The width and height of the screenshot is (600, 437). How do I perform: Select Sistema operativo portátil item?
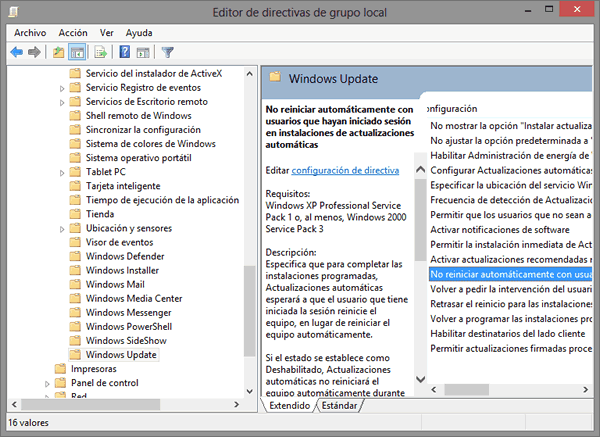coord(139,158)
